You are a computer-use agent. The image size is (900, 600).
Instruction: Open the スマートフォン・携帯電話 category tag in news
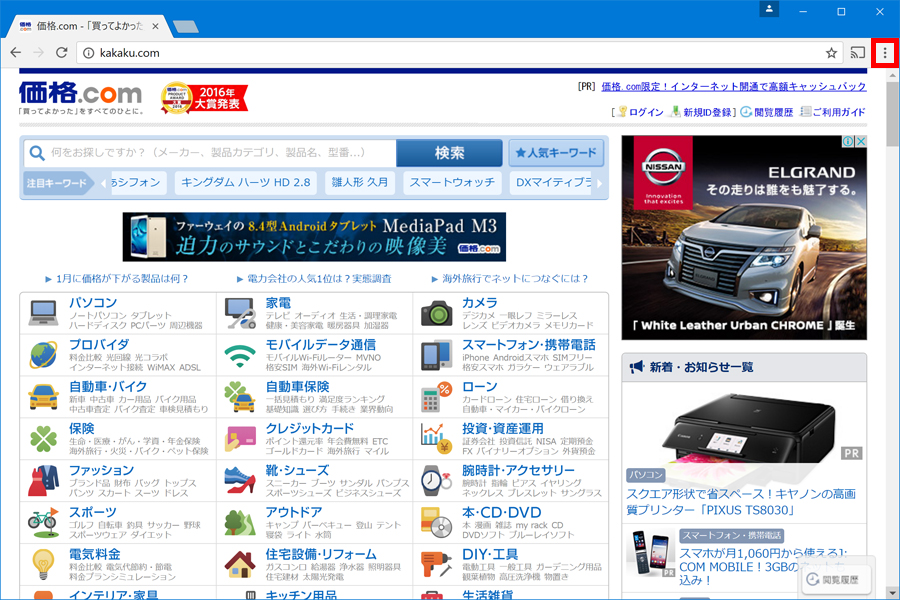[731, 536]
